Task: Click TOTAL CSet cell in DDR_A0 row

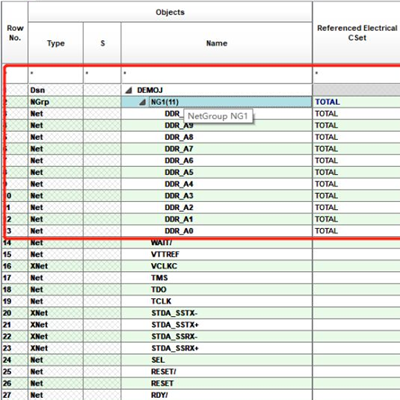Action: [356, 231]
